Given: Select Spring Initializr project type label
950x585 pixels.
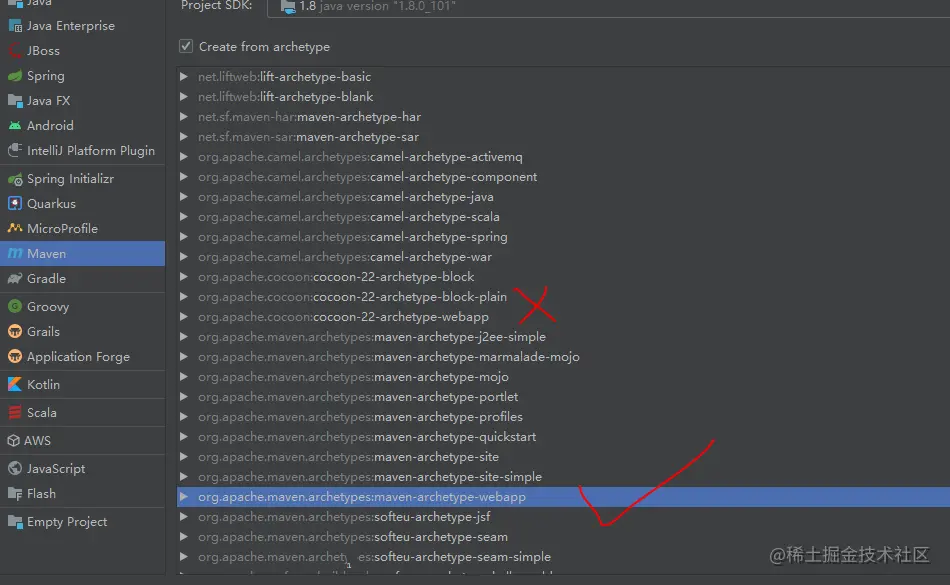Looking at the screenshot, I should tap(70, 179).
